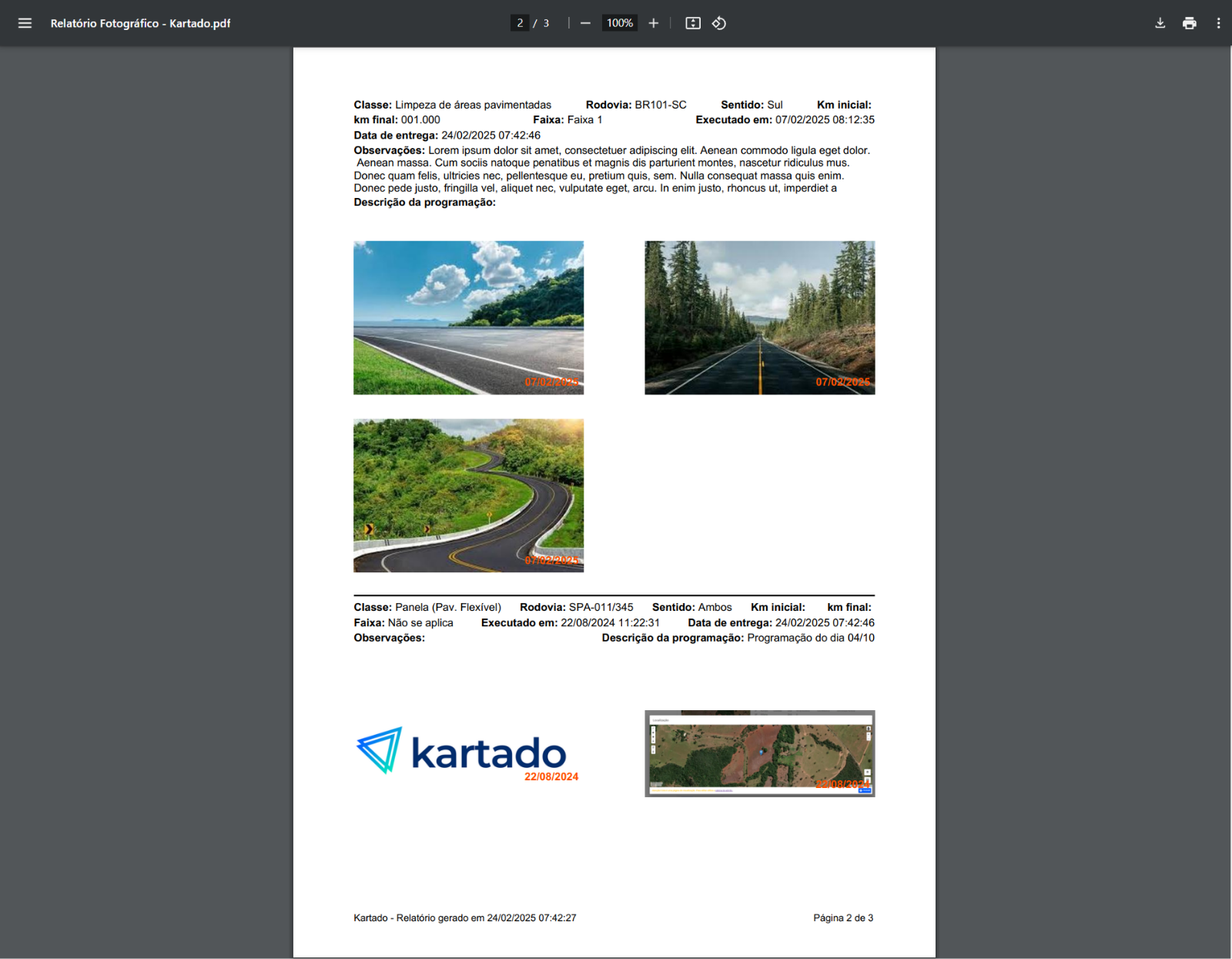This screenshot has height=959, width=1232.
Task: Rotate the document counterclockwise
Action: pyautogui.click(x=719, y=23)
